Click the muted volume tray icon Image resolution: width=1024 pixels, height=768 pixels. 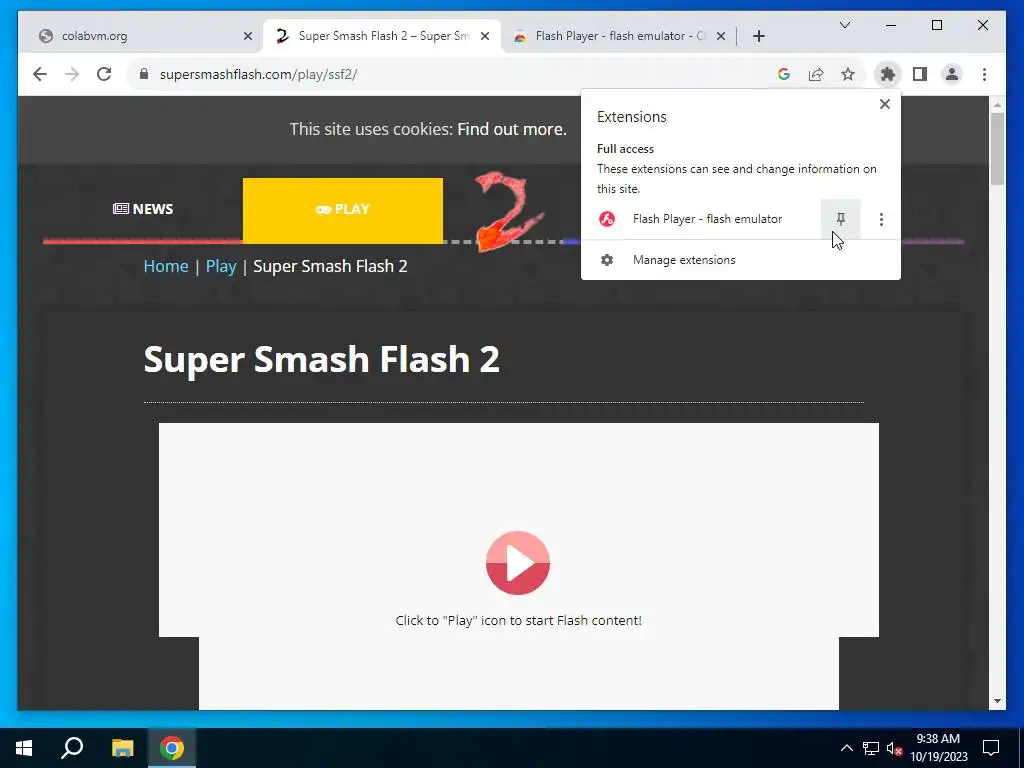(x=894, y=748)
